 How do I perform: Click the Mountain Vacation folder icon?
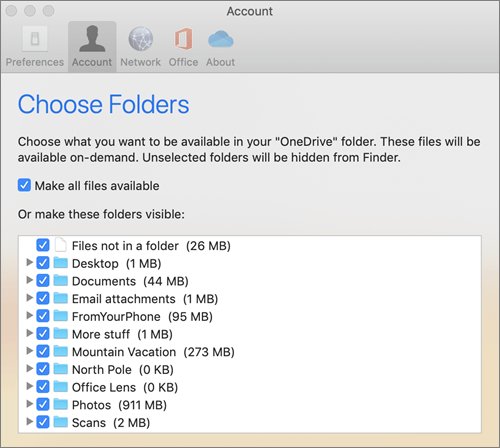(x=60, y=351)
